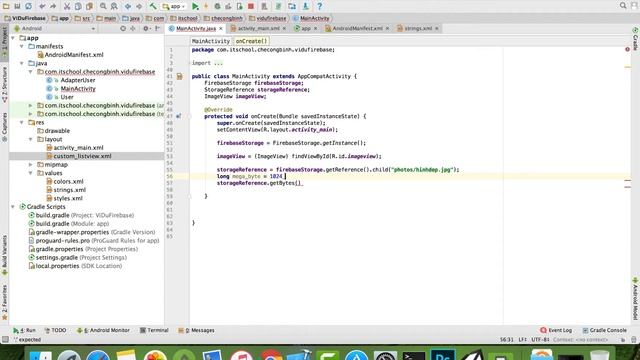This screenshot has height=360, width=640.
Task: Open the Android view selector dropdown
Action: (55, 29)
